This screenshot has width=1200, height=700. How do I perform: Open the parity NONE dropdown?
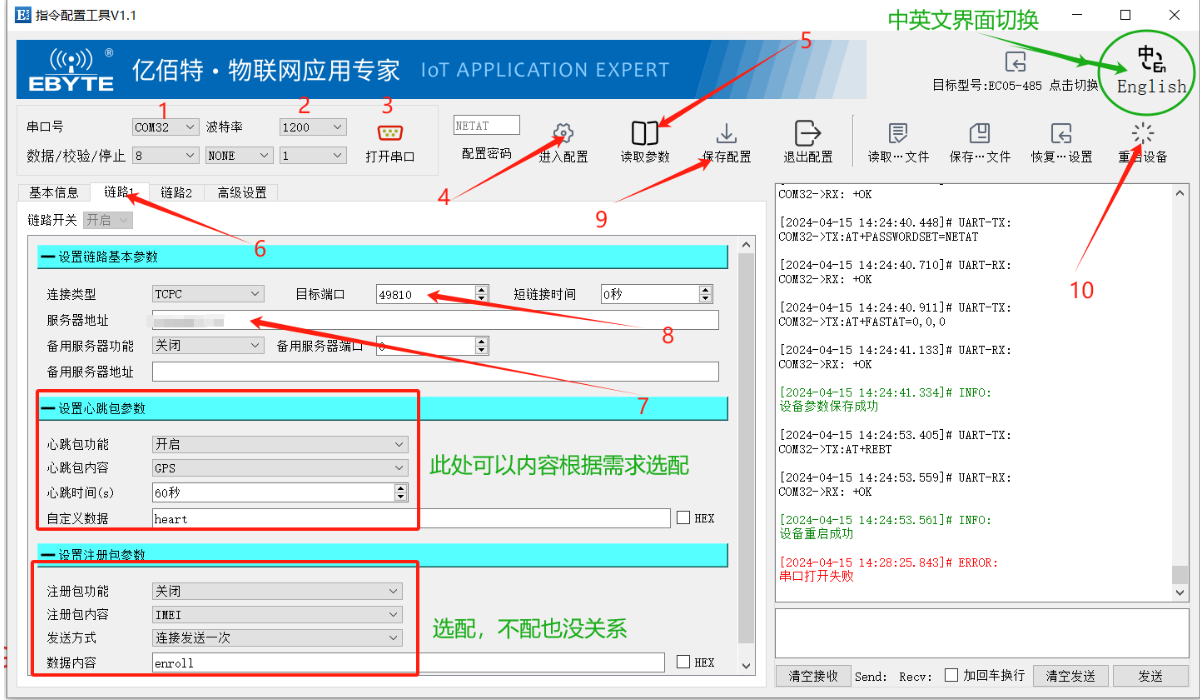pos(239,155)
